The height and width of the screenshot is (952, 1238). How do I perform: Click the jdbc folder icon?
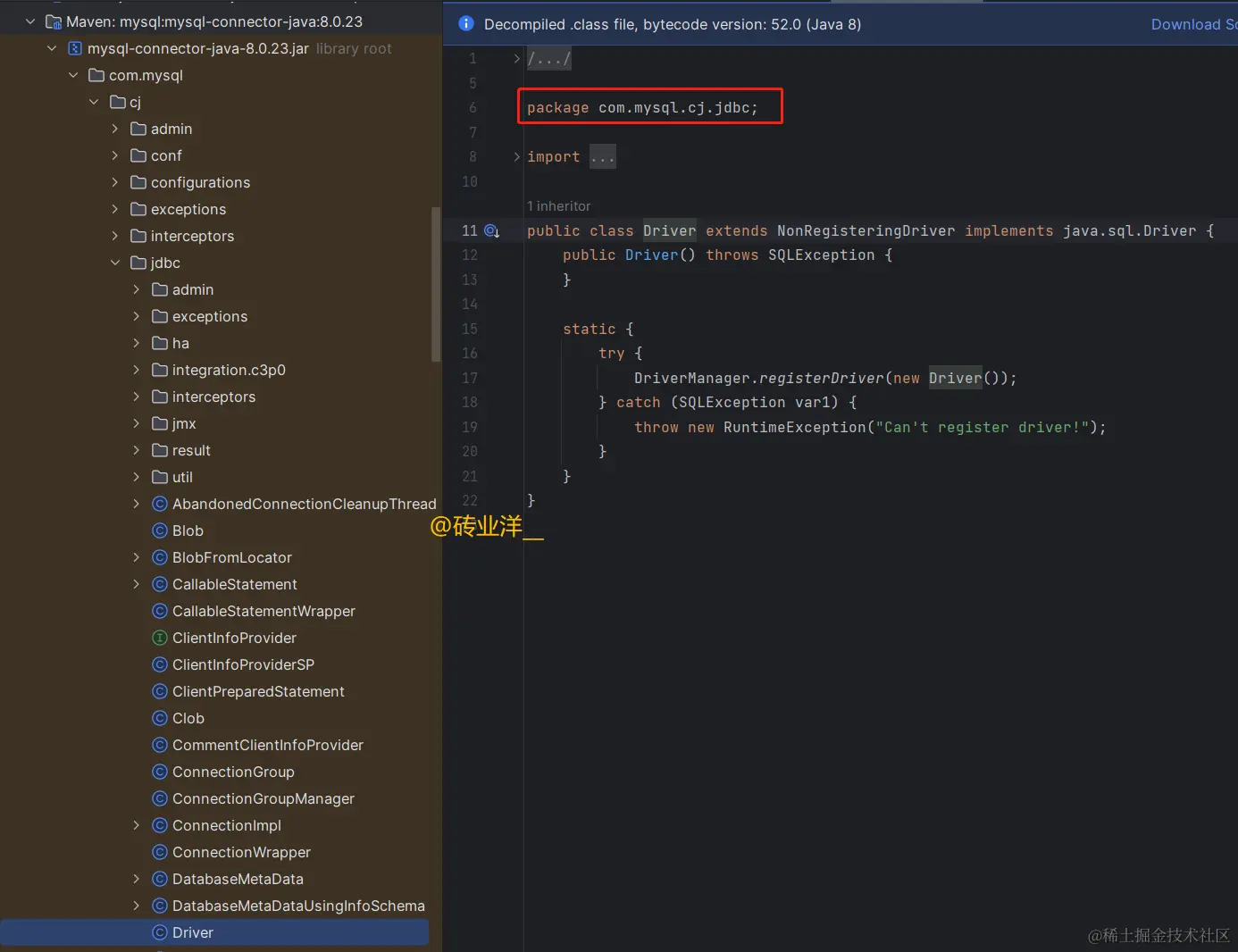138,263
